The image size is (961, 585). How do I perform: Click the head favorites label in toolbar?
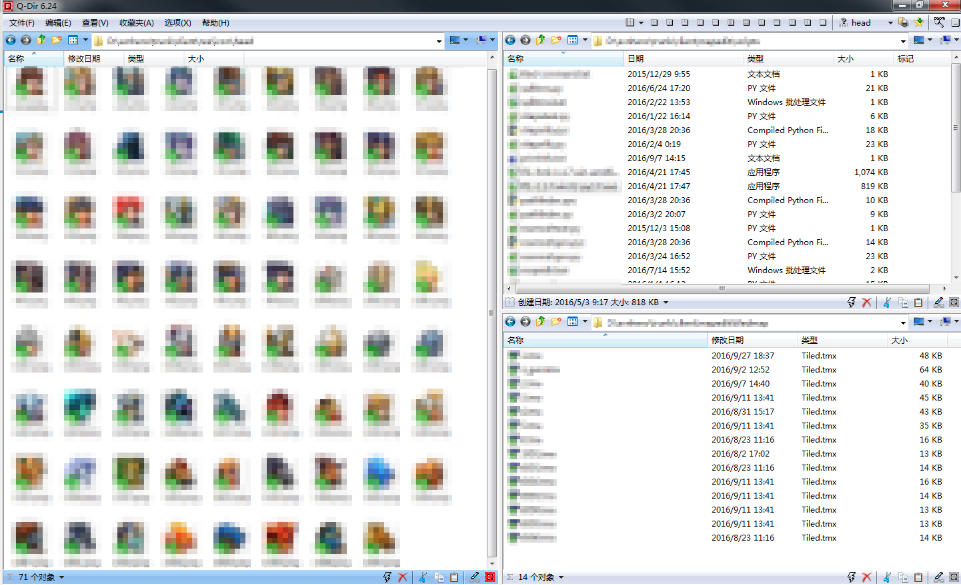coord(860,23)
